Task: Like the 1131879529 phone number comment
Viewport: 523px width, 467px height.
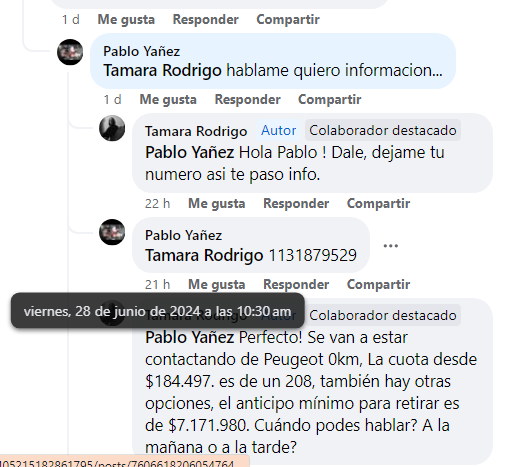Action: pos(217,285)
